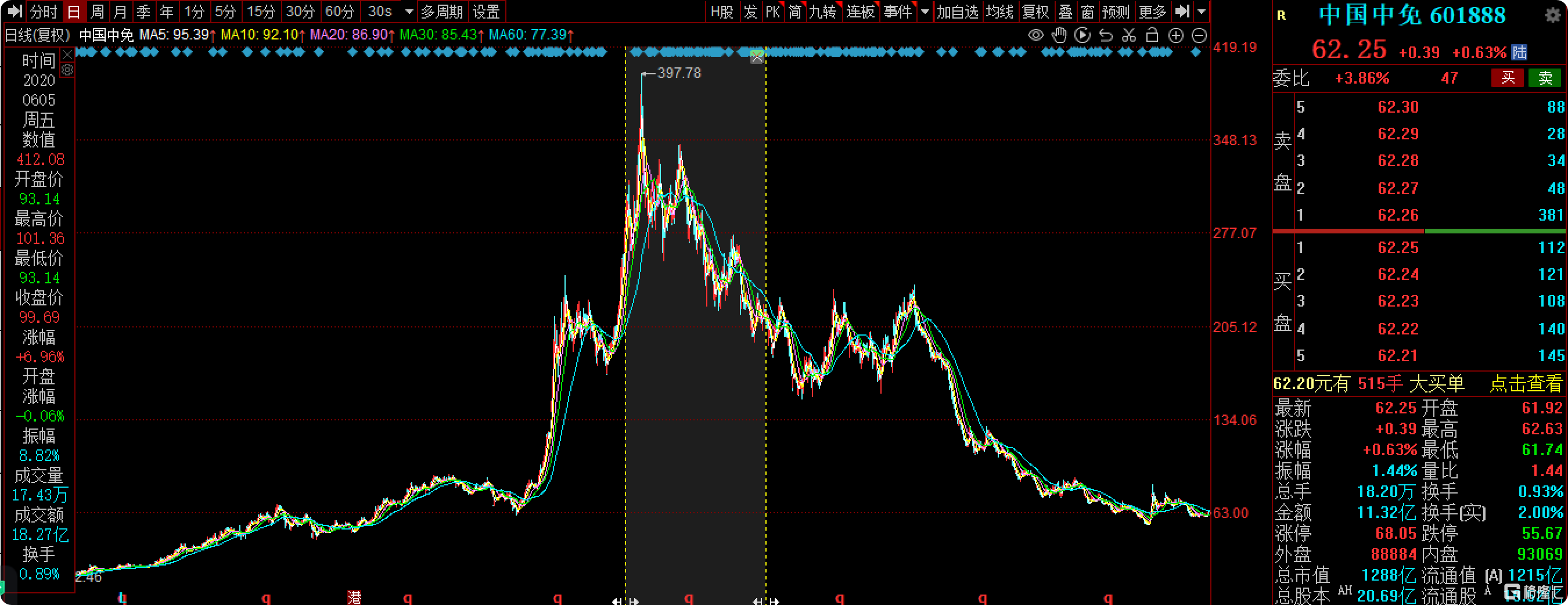1568x605 pixels.
Task: Click 窗 window button
Action: click(x=1088, y=11)
